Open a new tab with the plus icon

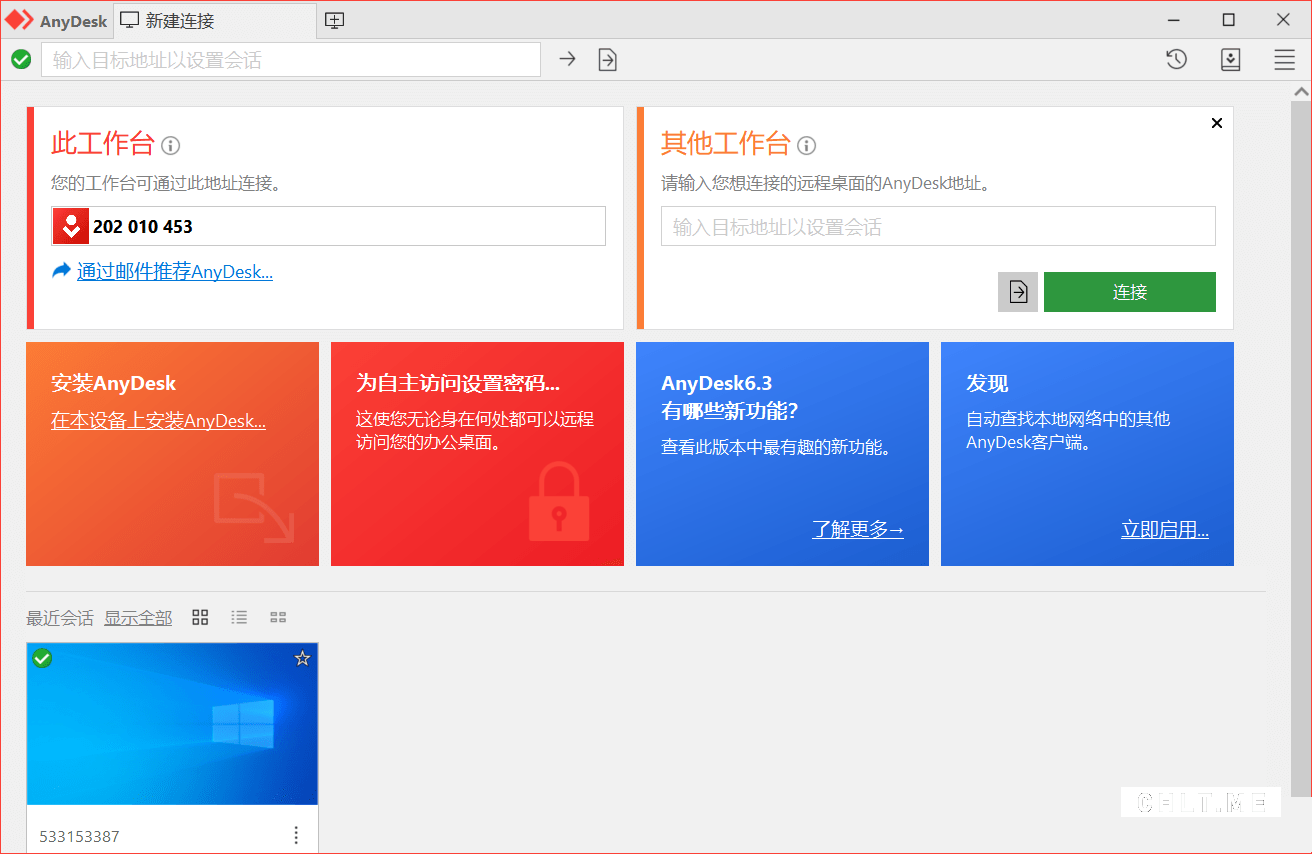click(335, 20)
